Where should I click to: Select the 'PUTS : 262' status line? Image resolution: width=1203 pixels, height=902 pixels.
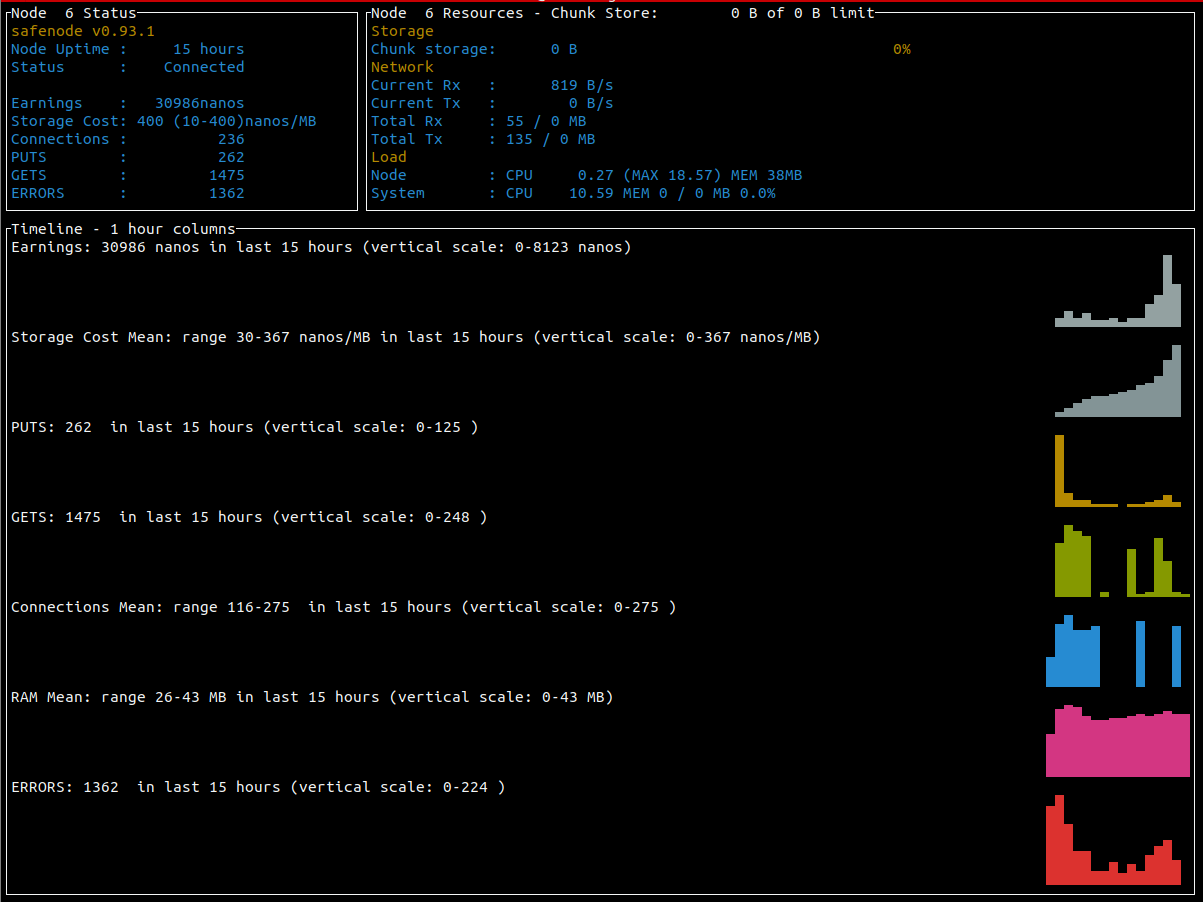point(128,157)
